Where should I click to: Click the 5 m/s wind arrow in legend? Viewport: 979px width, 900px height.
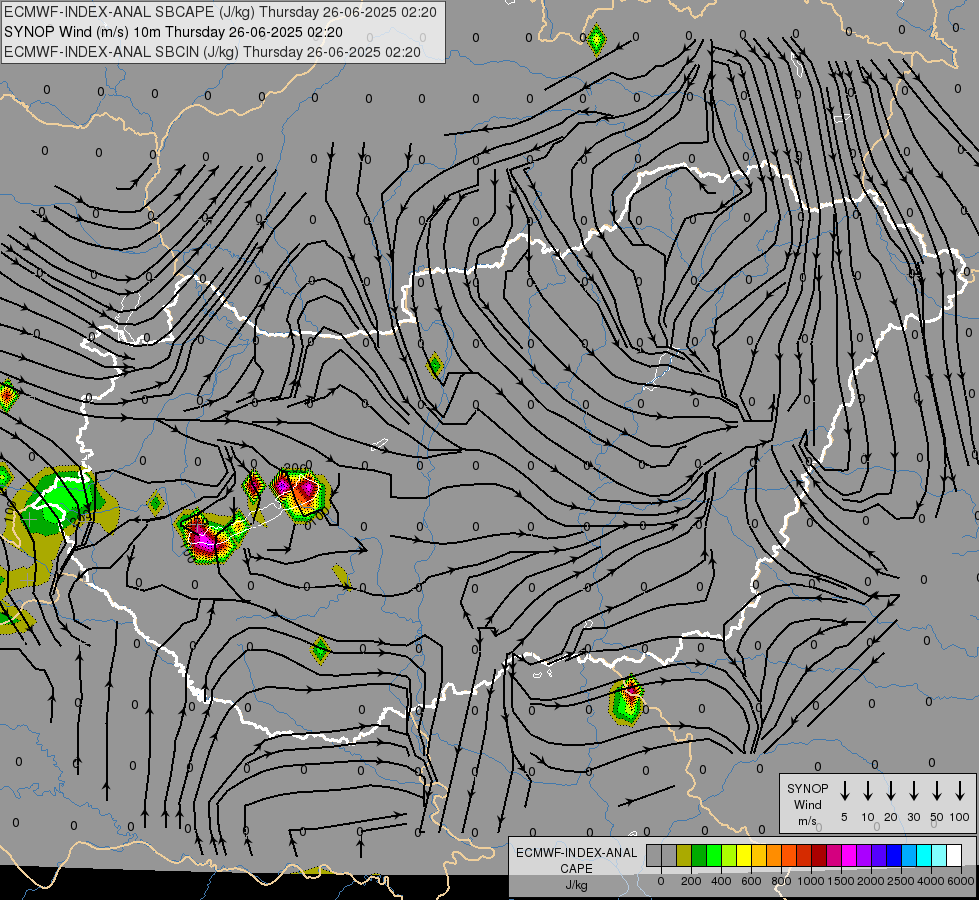[844, 791]
